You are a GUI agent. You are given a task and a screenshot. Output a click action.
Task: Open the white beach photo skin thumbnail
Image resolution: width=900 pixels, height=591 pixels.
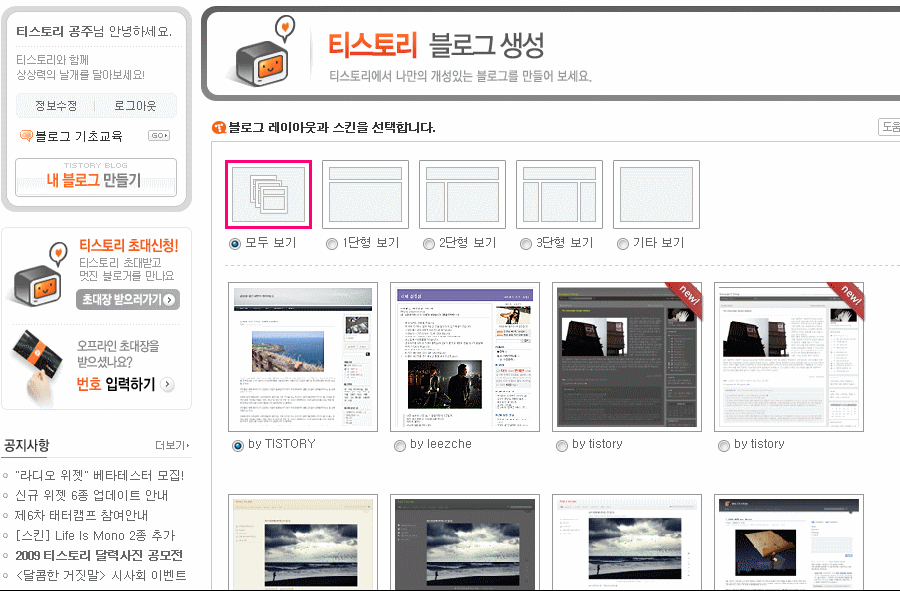click(627, 542)
